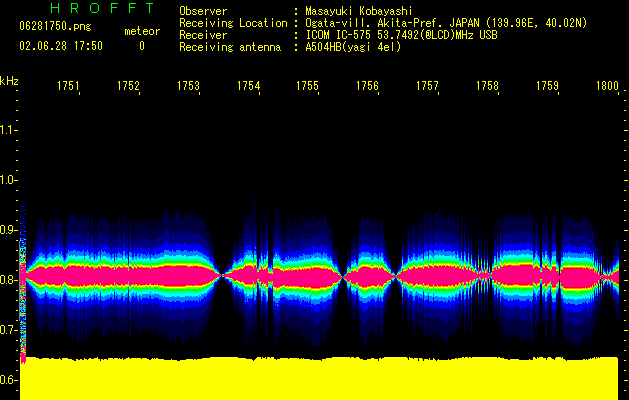629x400 pixels.
Task: Click the 1759 time axis marker
Action: [x=547, y=86]
